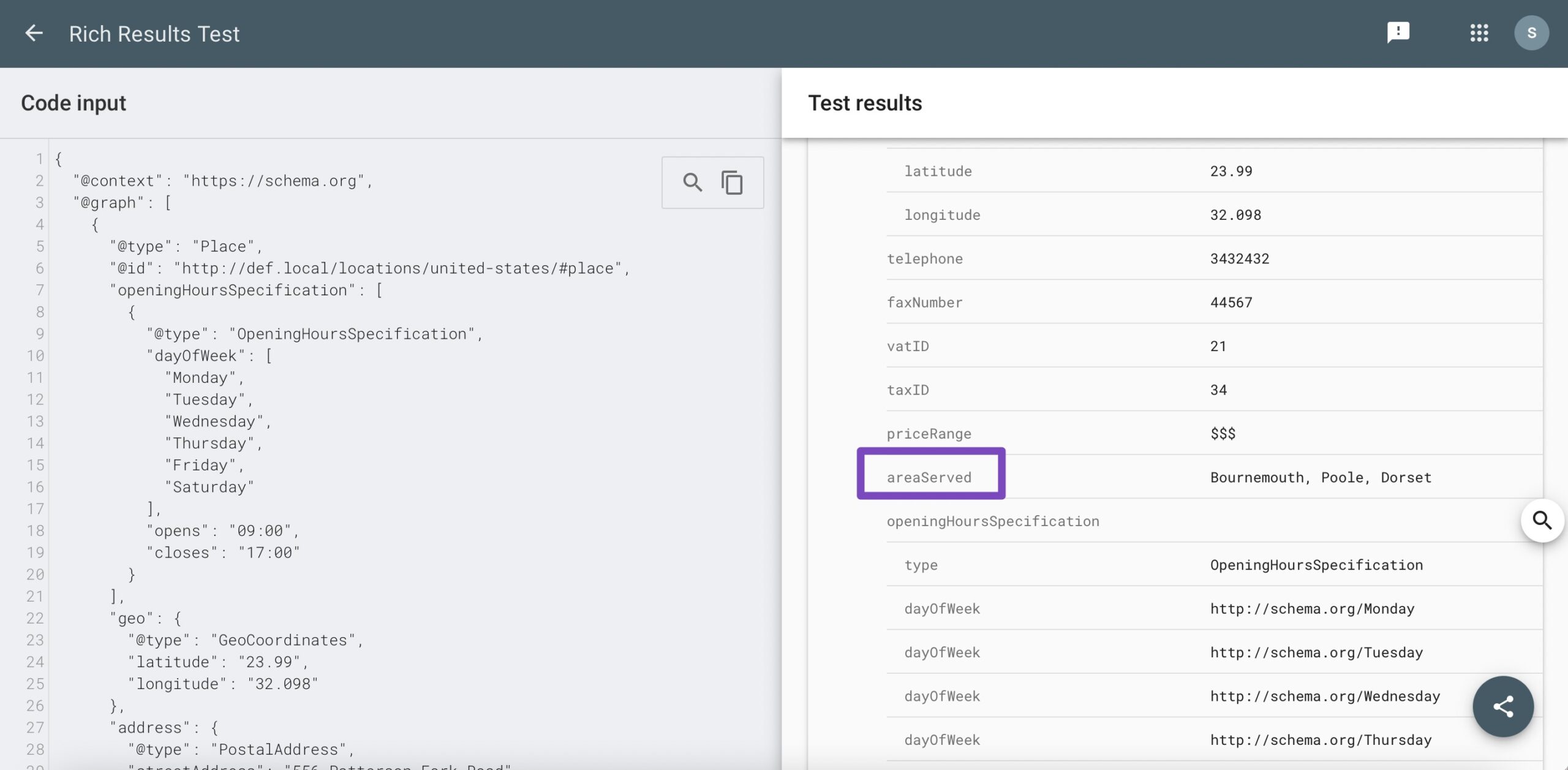Search within the code input
Screen dimensions: 1568x770
tap(692, 183)
